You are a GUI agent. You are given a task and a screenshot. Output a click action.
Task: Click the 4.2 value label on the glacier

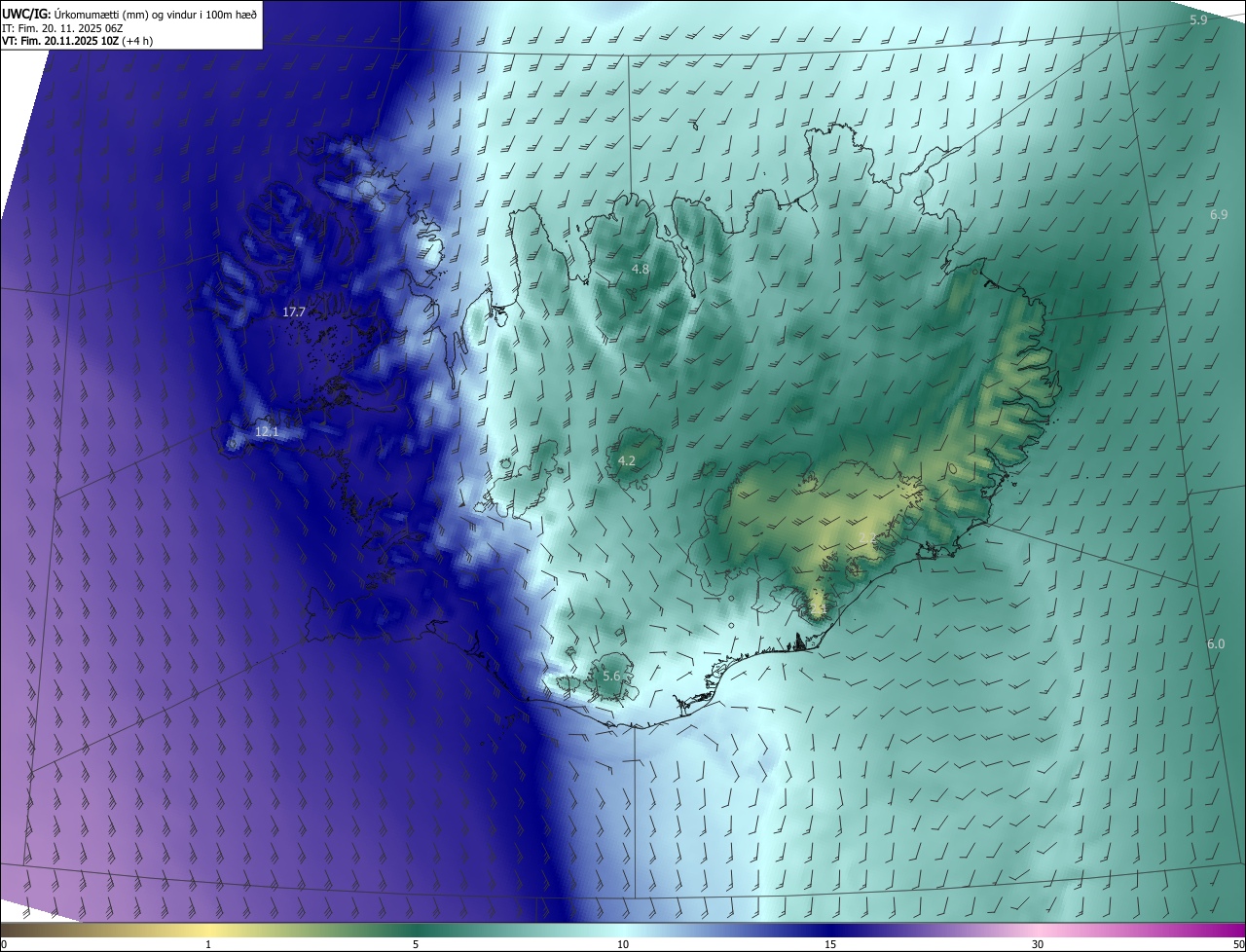pos(627,461)
